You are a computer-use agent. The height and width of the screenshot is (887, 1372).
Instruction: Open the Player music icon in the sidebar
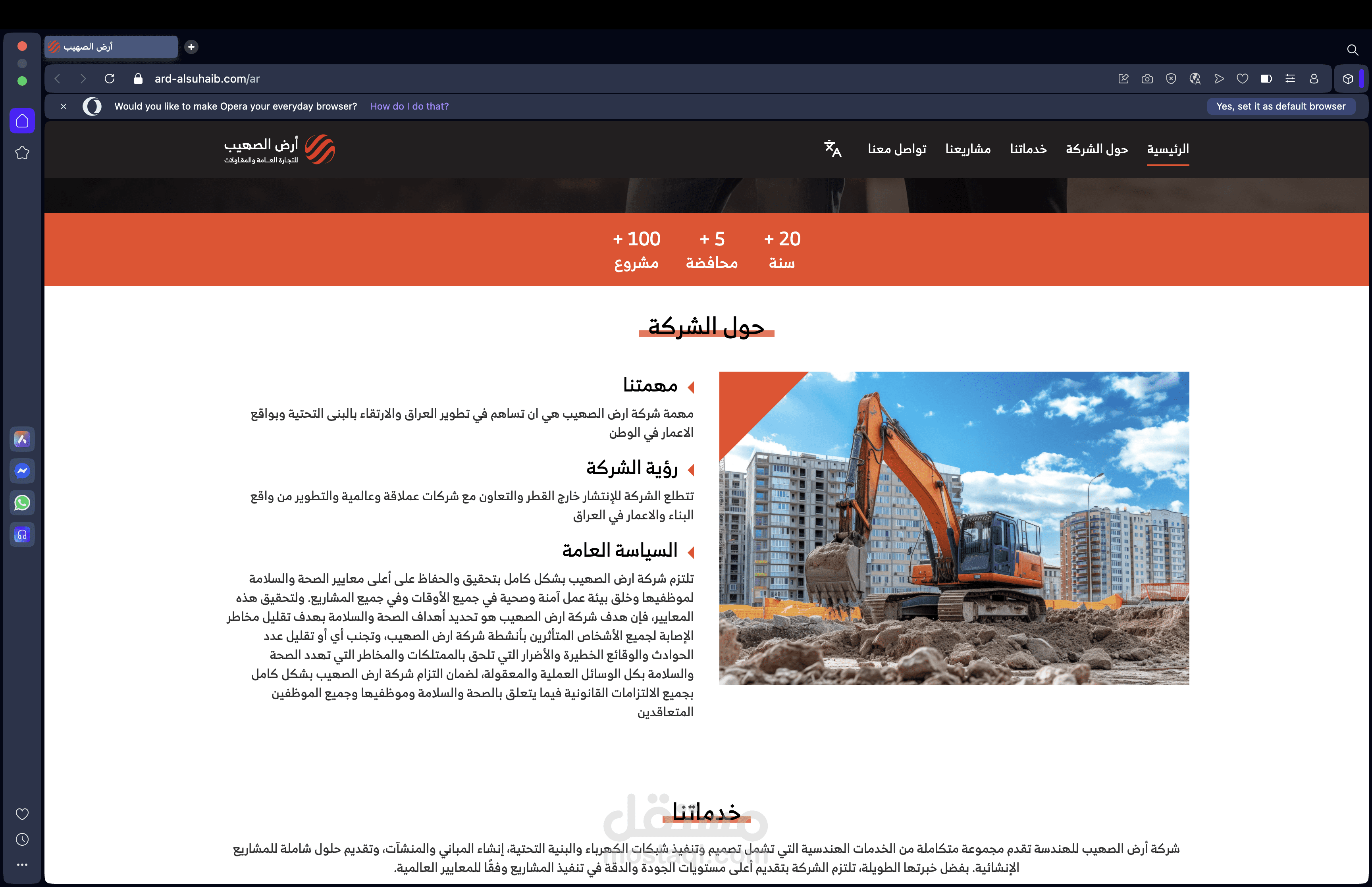click(22, 534)
